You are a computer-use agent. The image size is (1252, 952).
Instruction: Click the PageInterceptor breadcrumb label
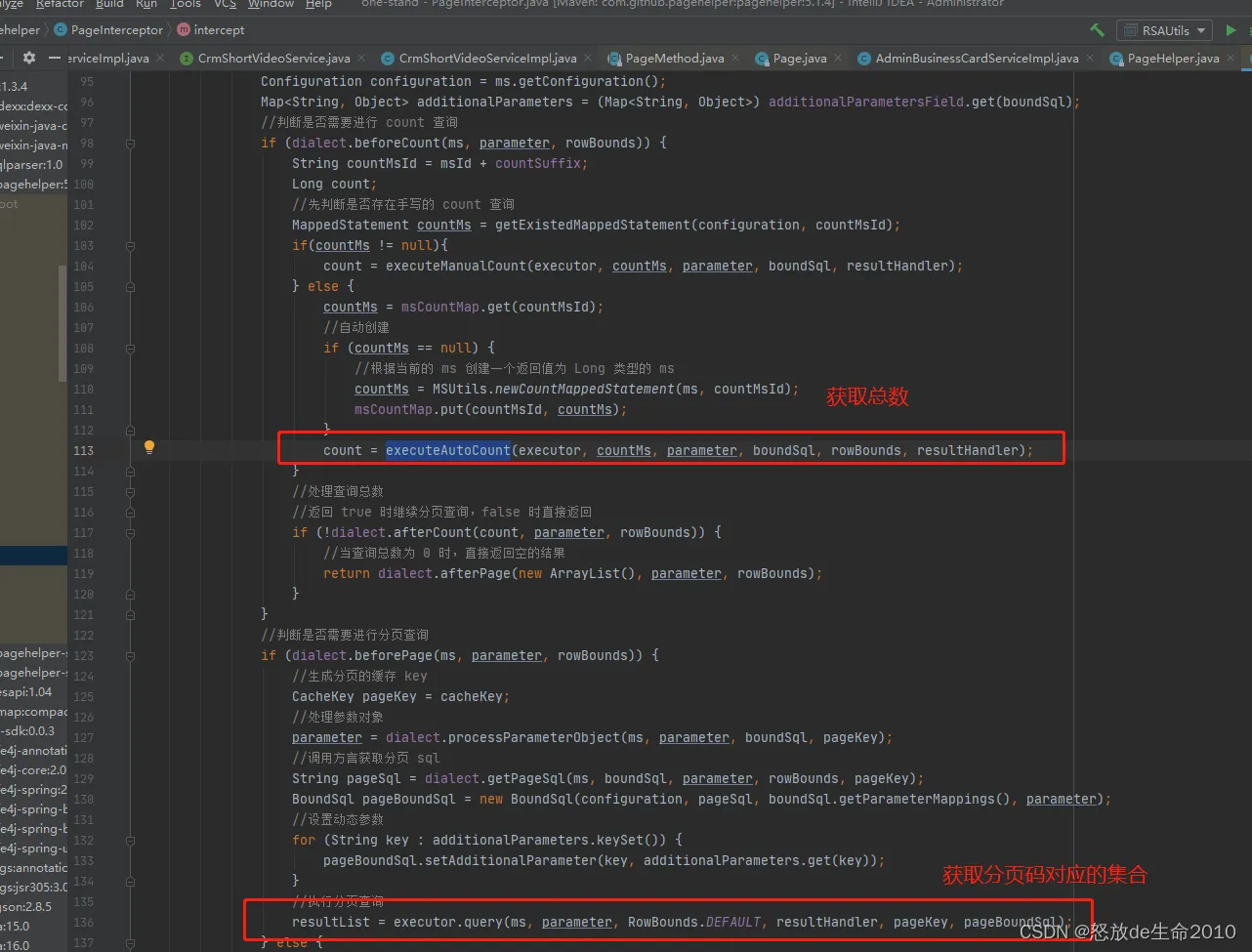click(x=117, y=30)
